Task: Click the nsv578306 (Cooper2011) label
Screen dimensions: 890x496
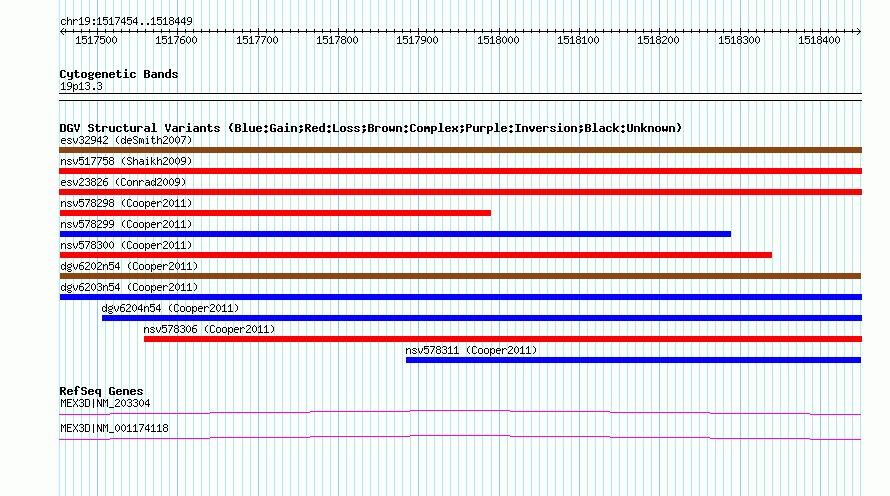Action: coord(209,329)
